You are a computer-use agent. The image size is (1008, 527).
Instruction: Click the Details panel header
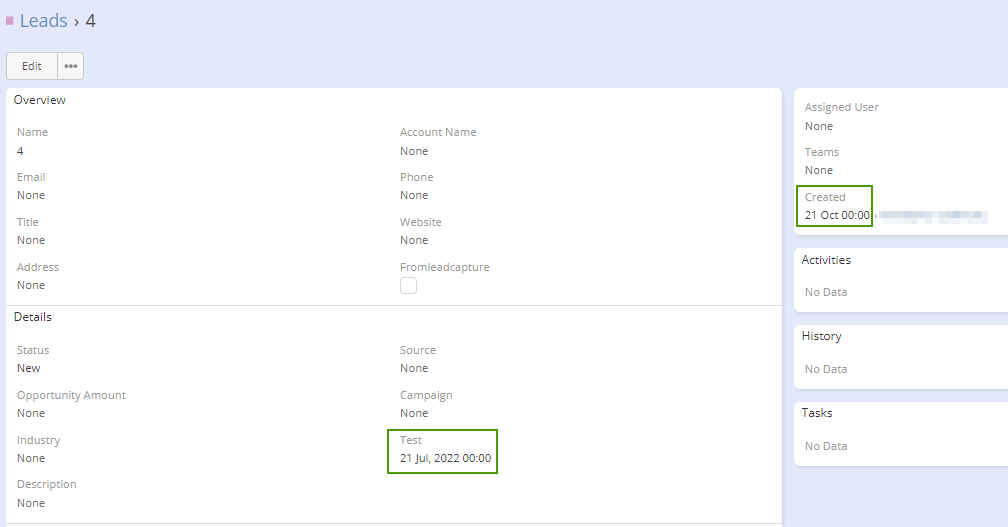point(33,317)
